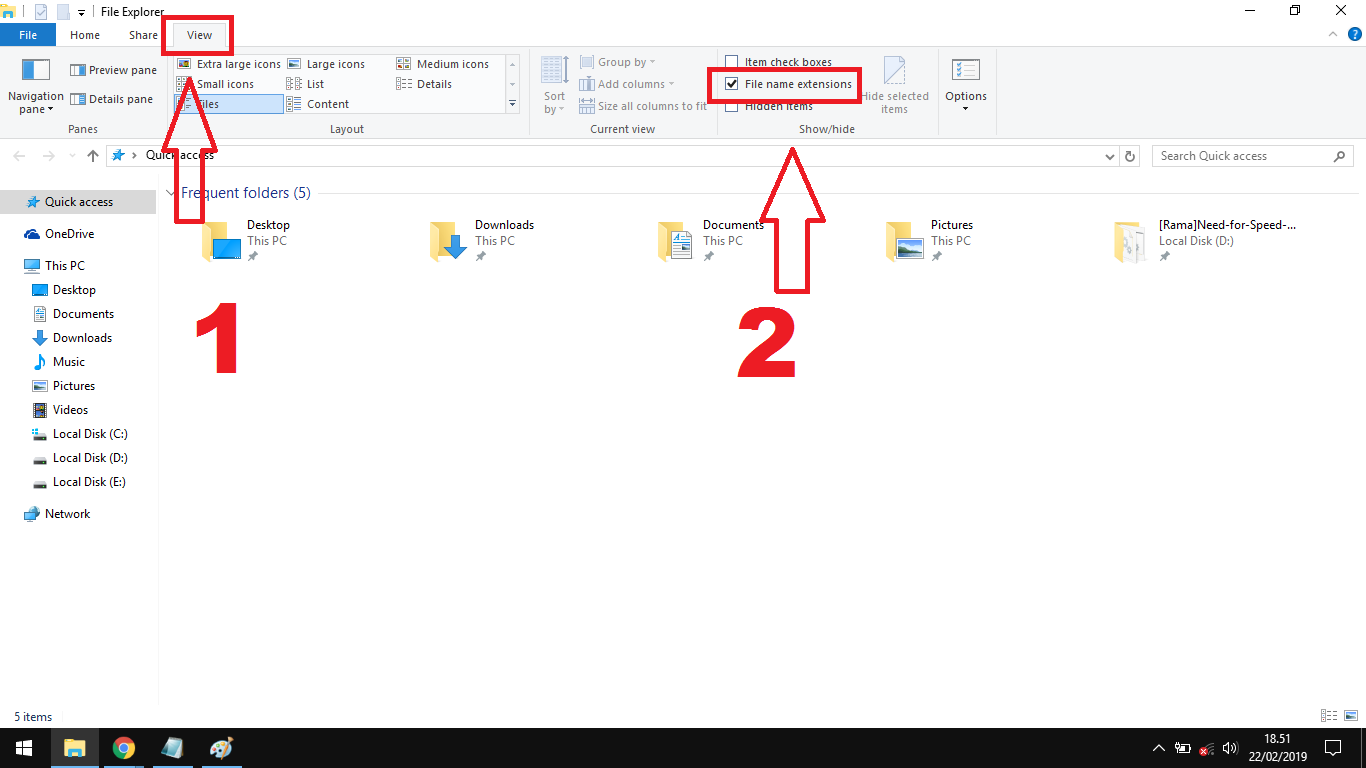Viewport: 1366px width, 768px height.
Task: Select the View ribbon tab
Action: 200,35
